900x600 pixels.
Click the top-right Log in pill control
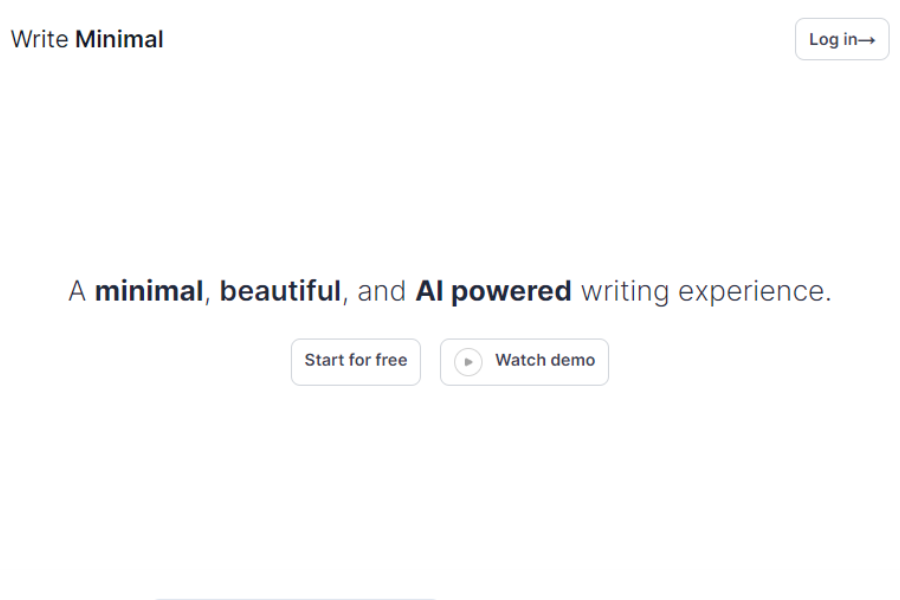click(x=841, y=40)
